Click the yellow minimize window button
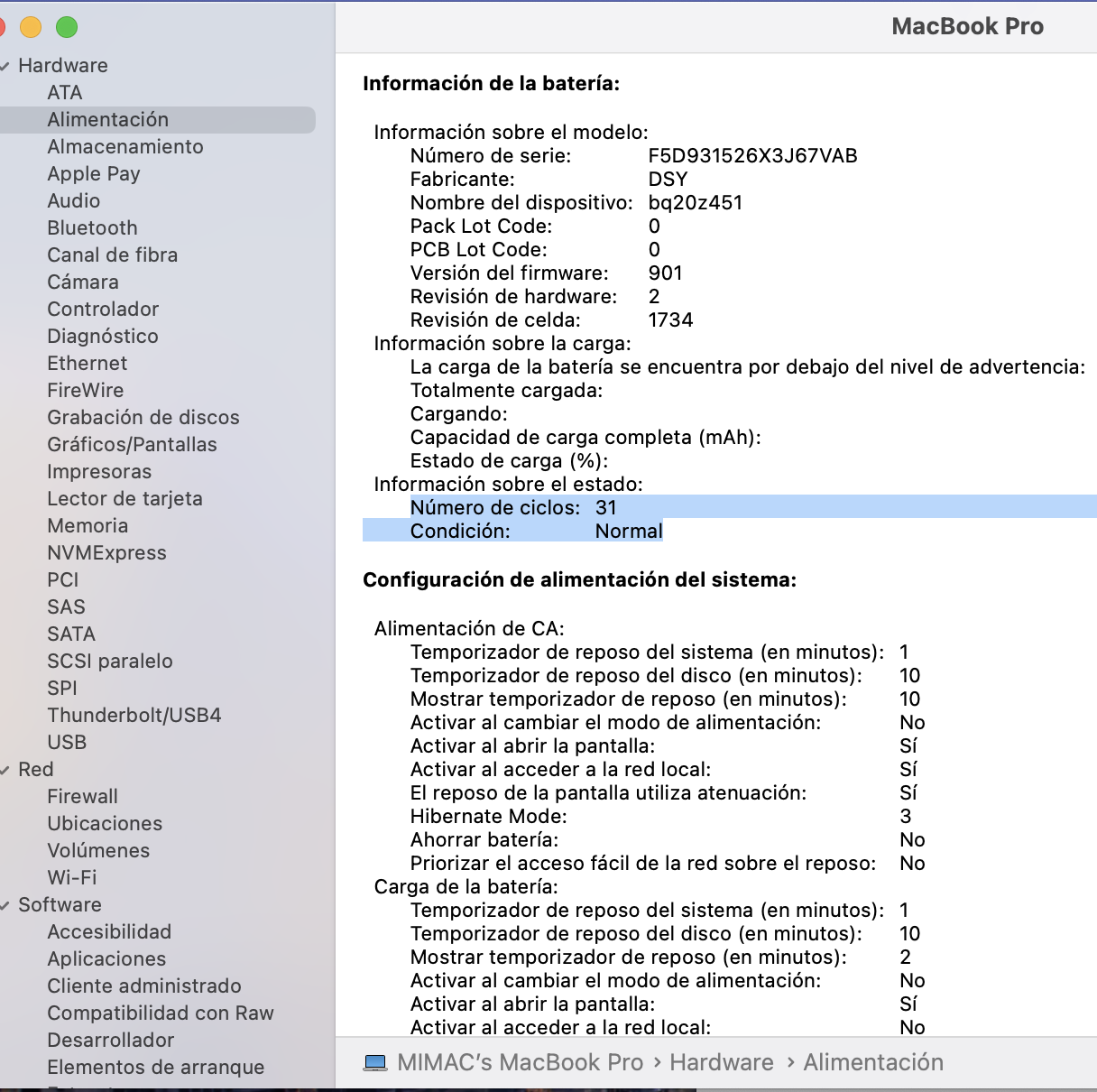This screenshot has width=1097, height=1092. 31,27
